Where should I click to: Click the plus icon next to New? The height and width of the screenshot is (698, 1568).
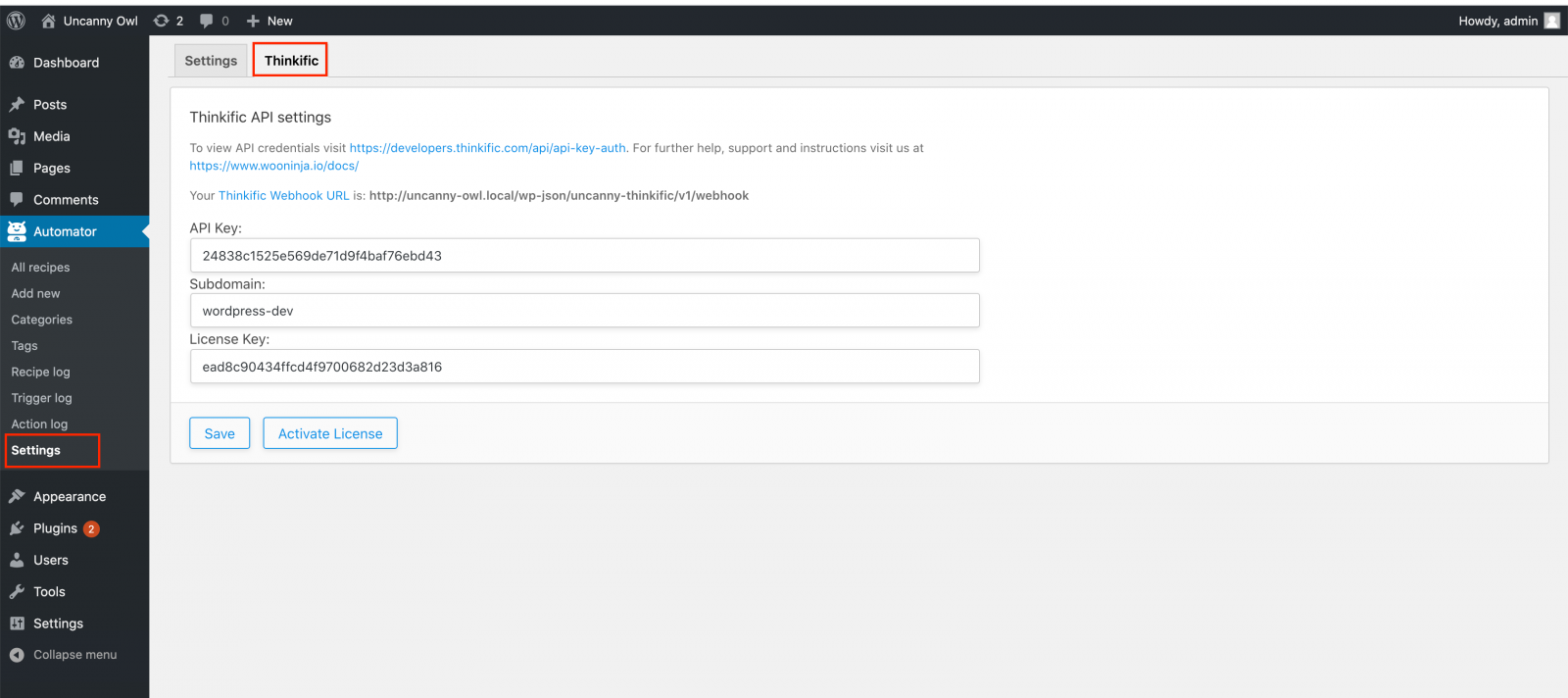pyautogui.click(x=253, y=21)
